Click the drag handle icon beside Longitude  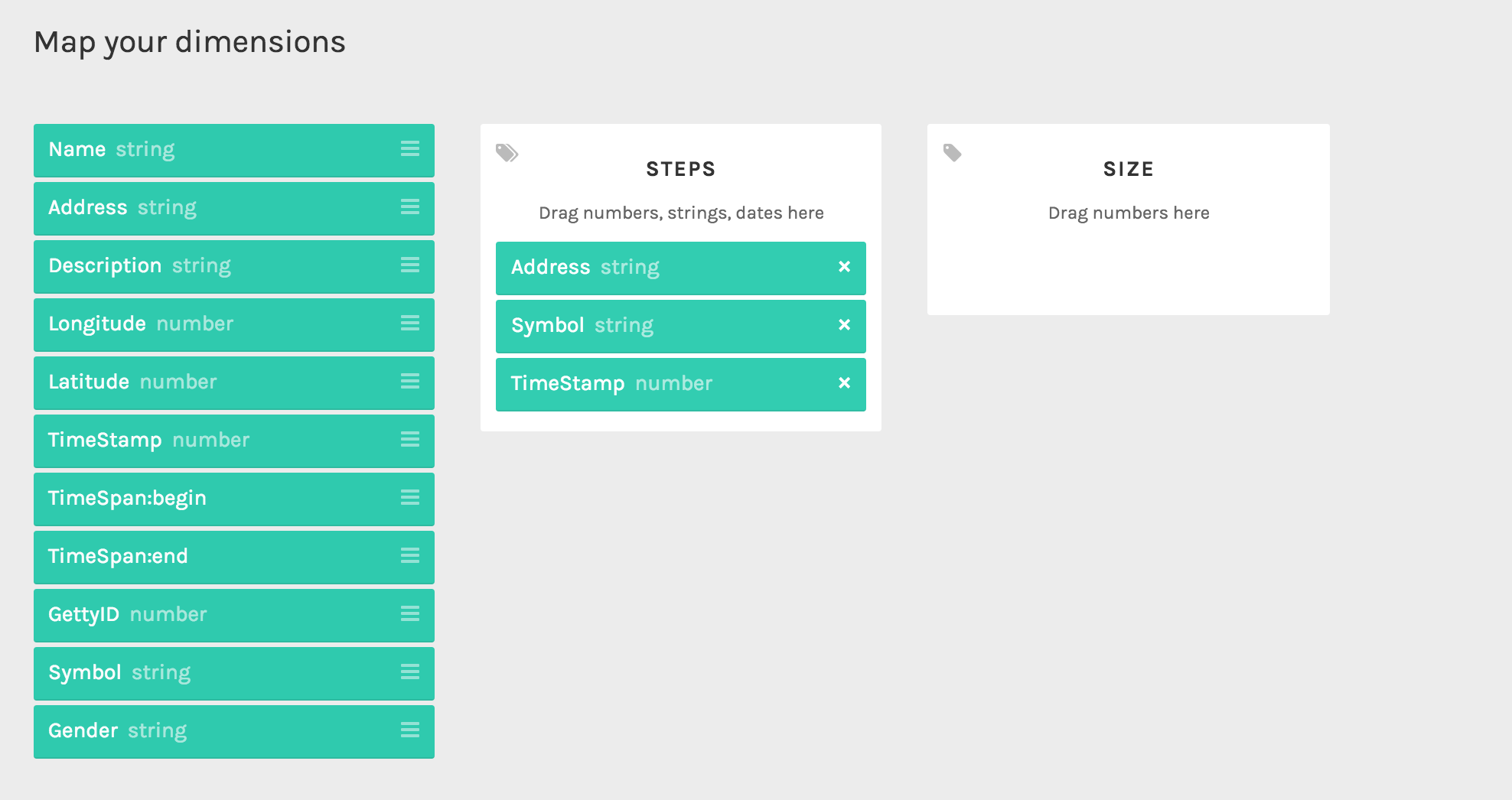click(x=410, y=324)
